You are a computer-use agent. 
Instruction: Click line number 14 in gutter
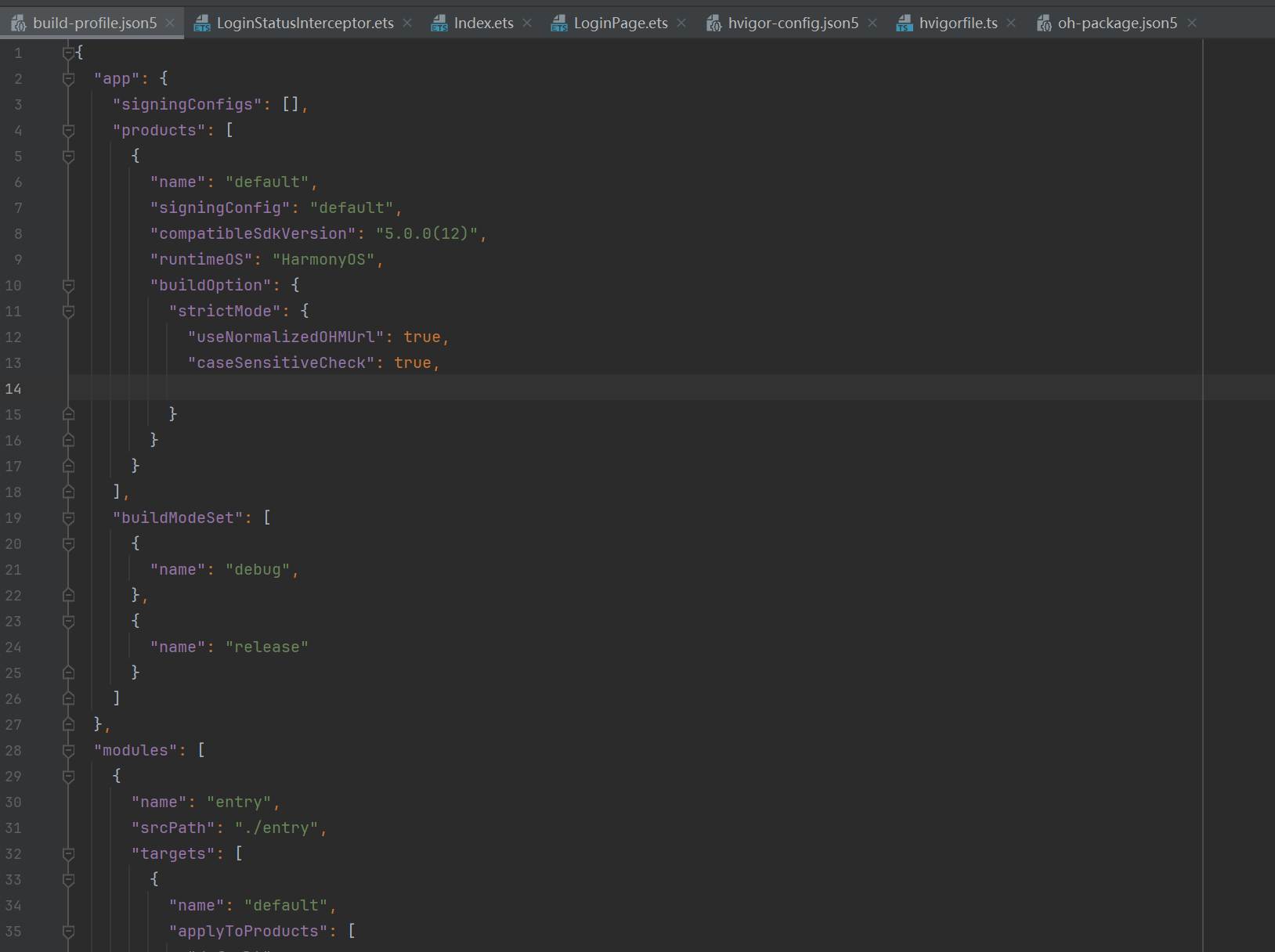[x=13, y=389]
